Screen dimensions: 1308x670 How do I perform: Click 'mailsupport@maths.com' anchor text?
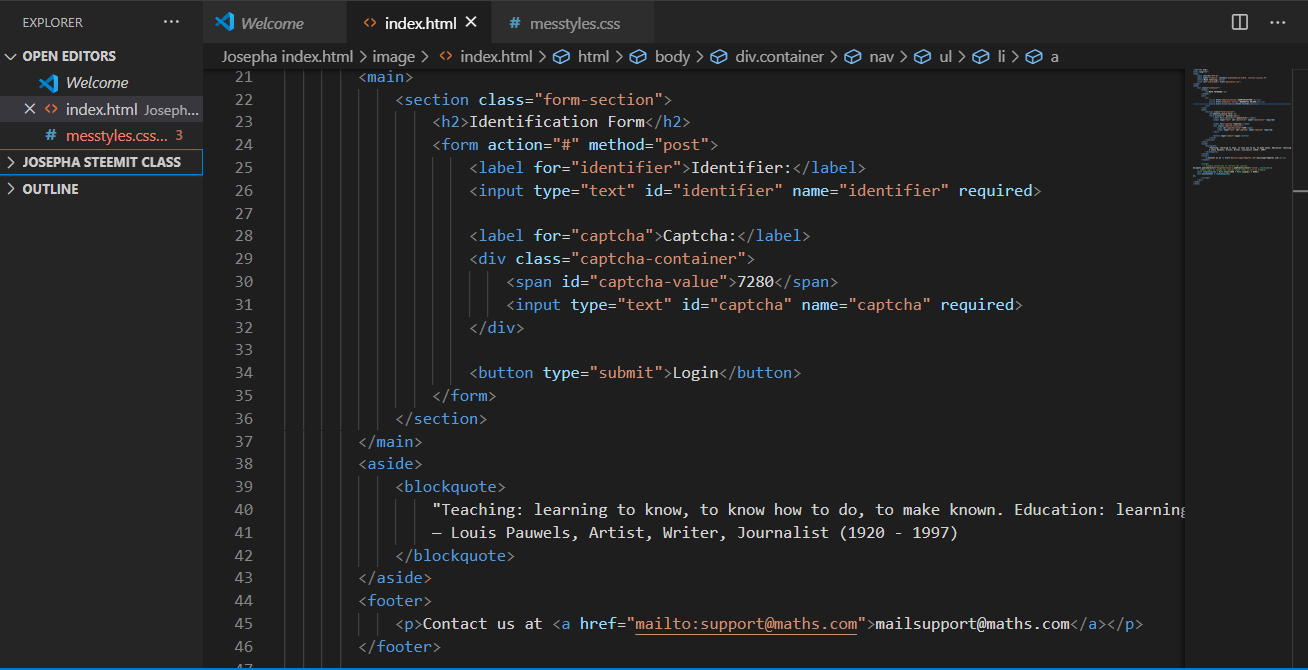(973, 624)
